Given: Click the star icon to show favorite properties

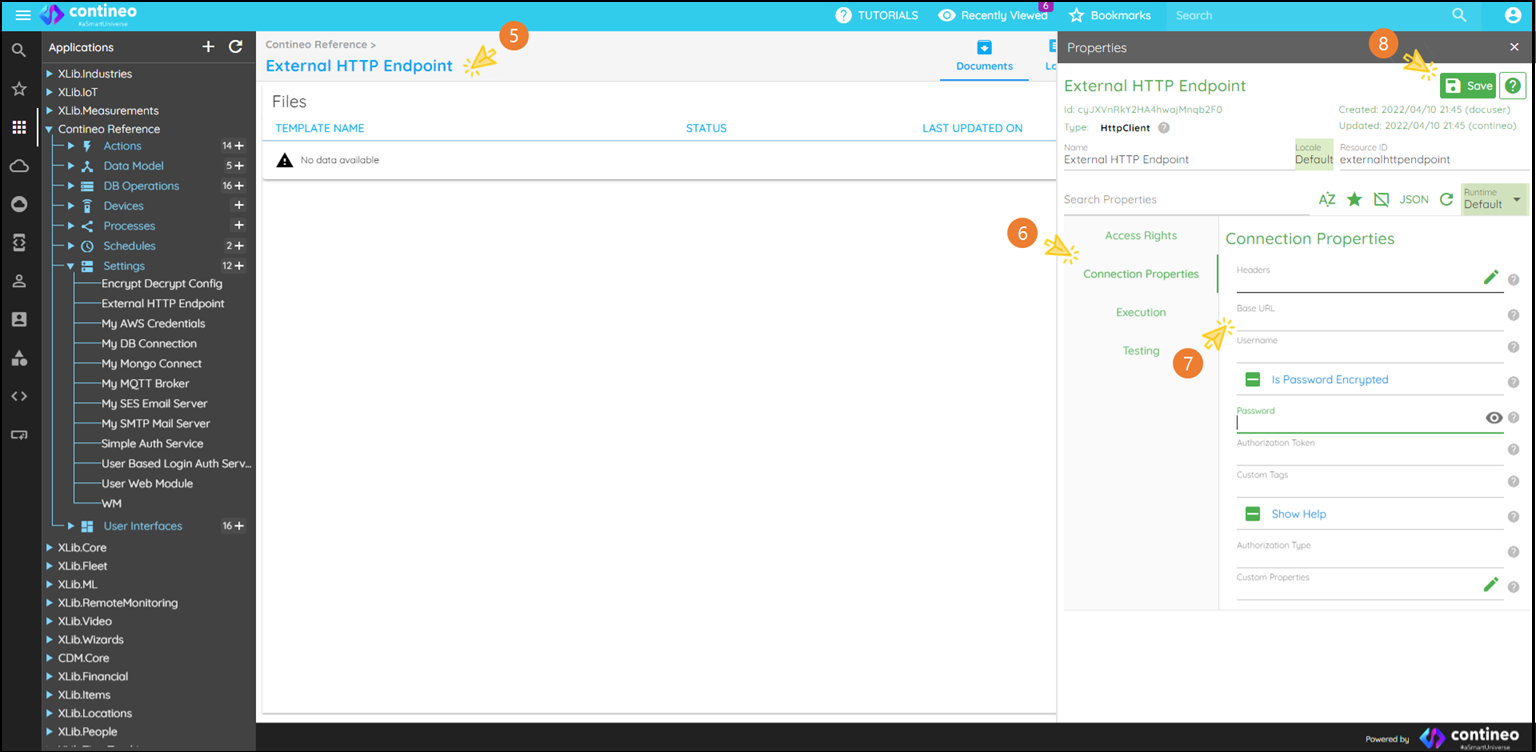Looking at the screenshot, I should (1354, 199).
